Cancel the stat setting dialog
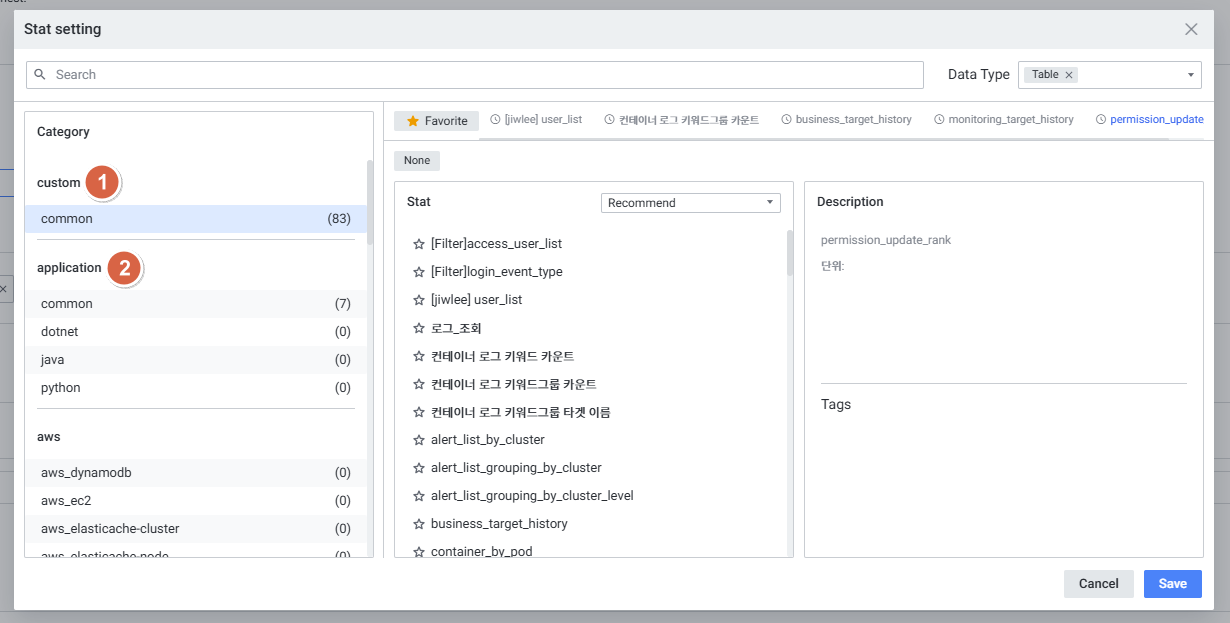Image resolution: width=1230 pixels, height=623 pixels. coord(1098,584)
